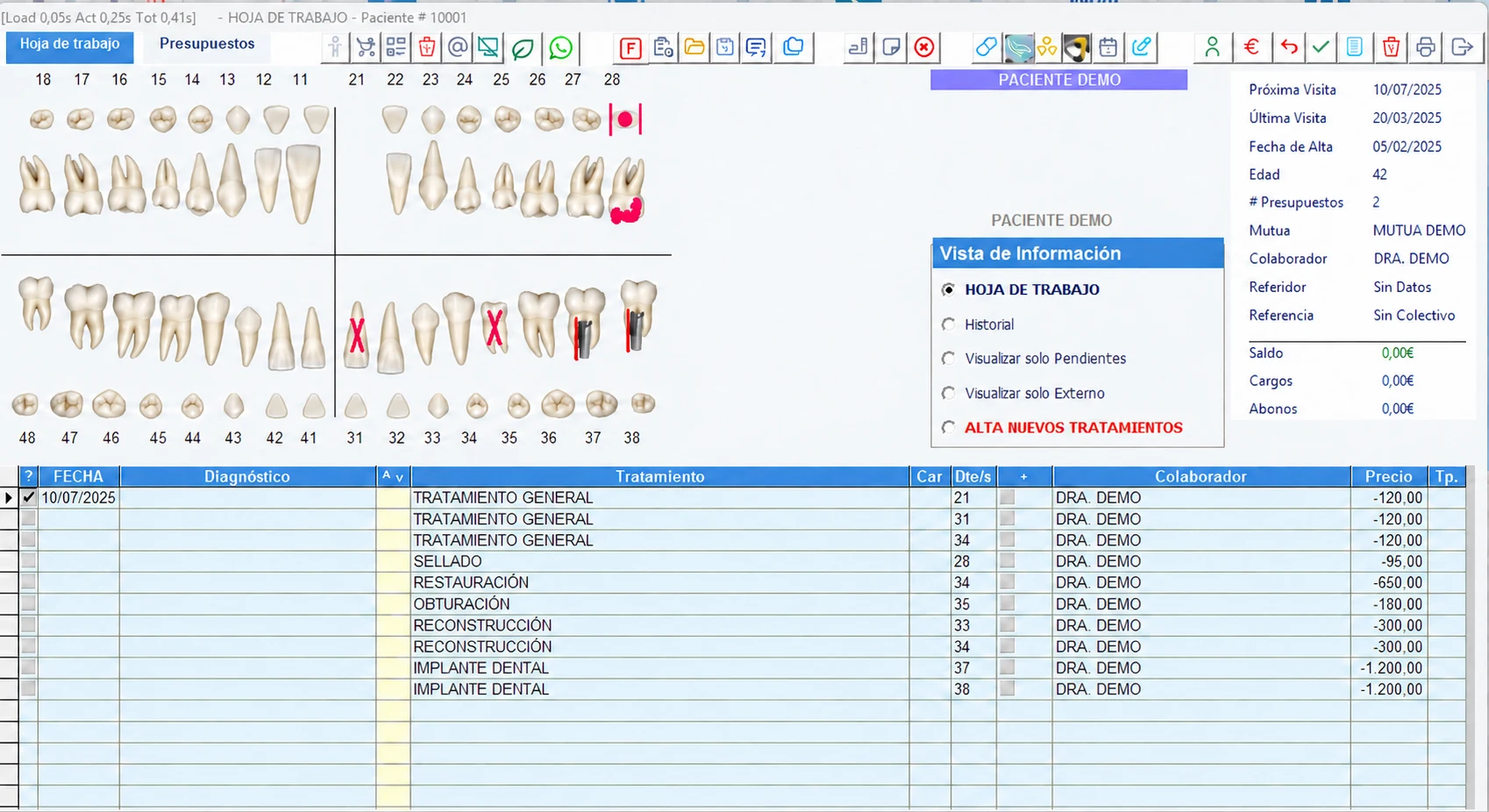Click the Tratamiento column header

(659, 476)
